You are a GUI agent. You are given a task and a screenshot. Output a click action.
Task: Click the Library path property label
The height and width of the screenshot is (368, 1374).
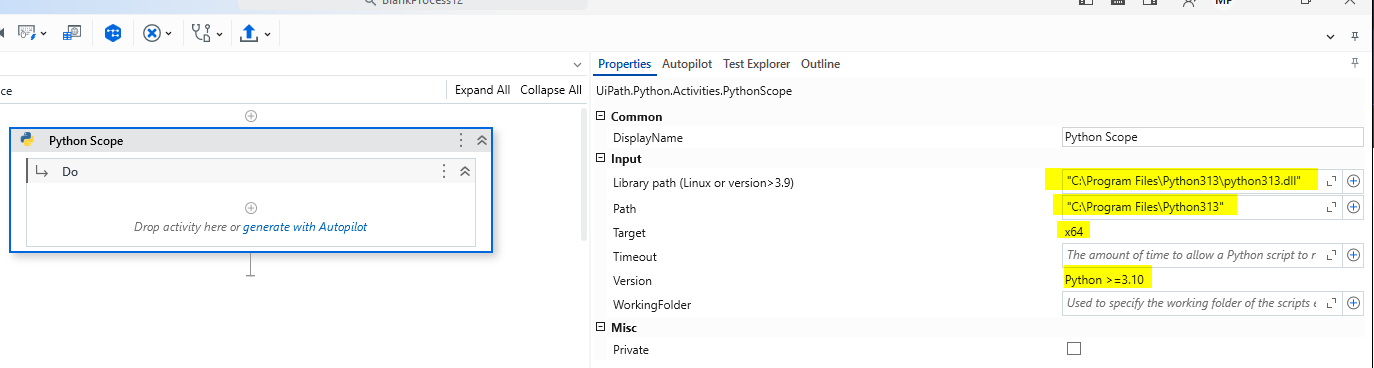[703, 183]
